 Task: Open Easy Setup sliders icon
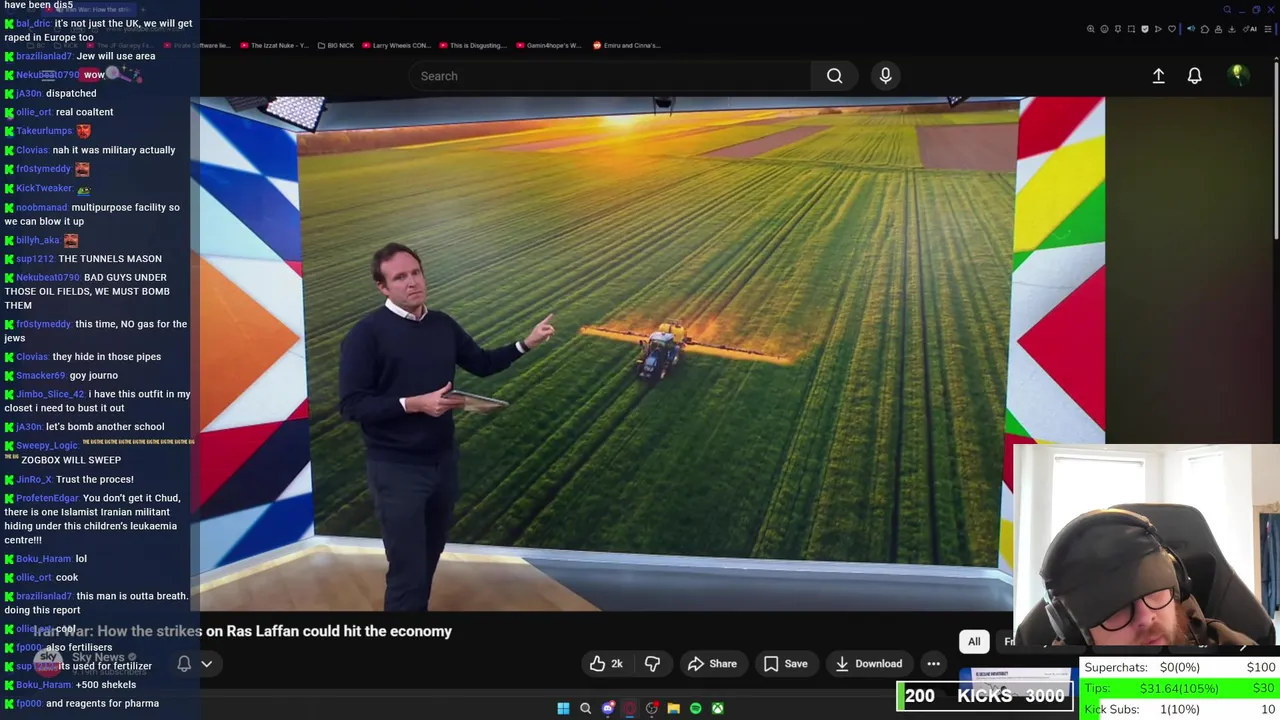click(1268, 29)
